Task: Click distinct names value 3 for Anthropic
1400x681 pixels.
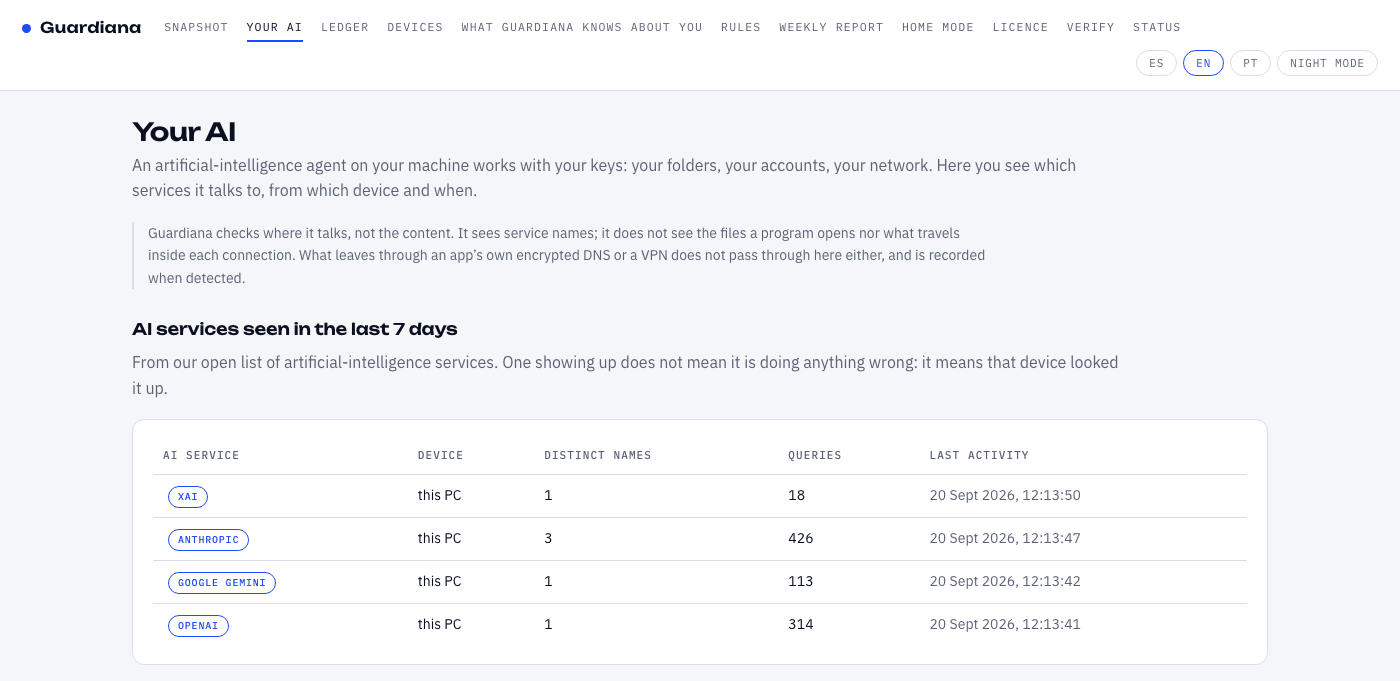Action: [x=548, y=538]
